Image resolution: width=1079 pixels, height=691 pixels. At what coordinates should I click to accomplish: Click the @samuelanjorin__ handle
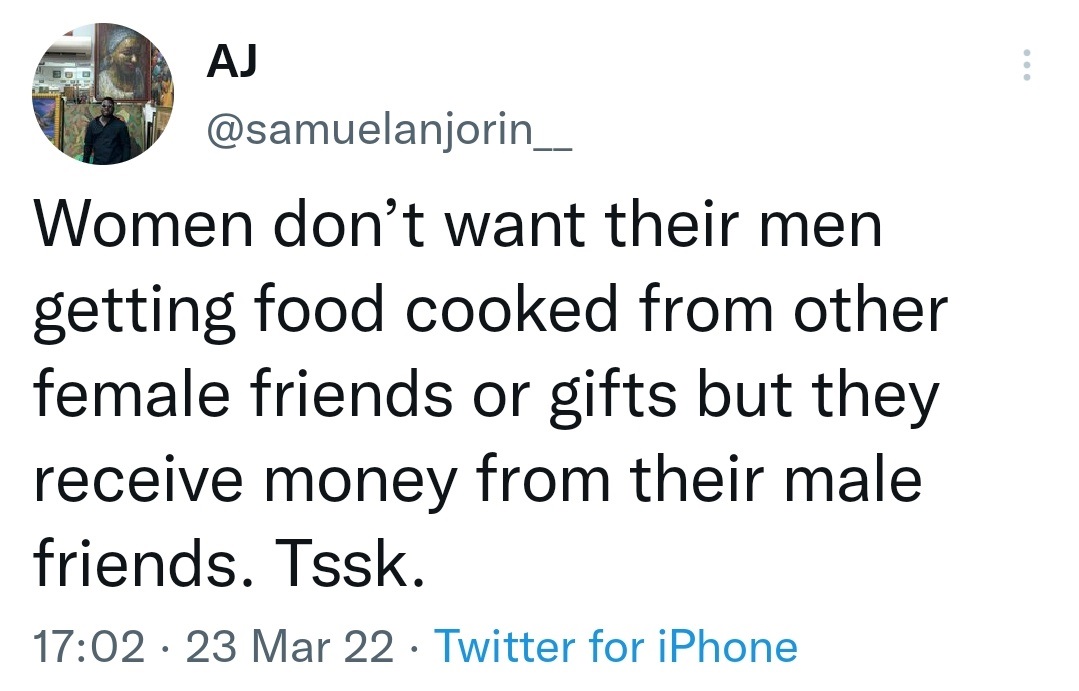pyautogui.click(x=389, y=130)
